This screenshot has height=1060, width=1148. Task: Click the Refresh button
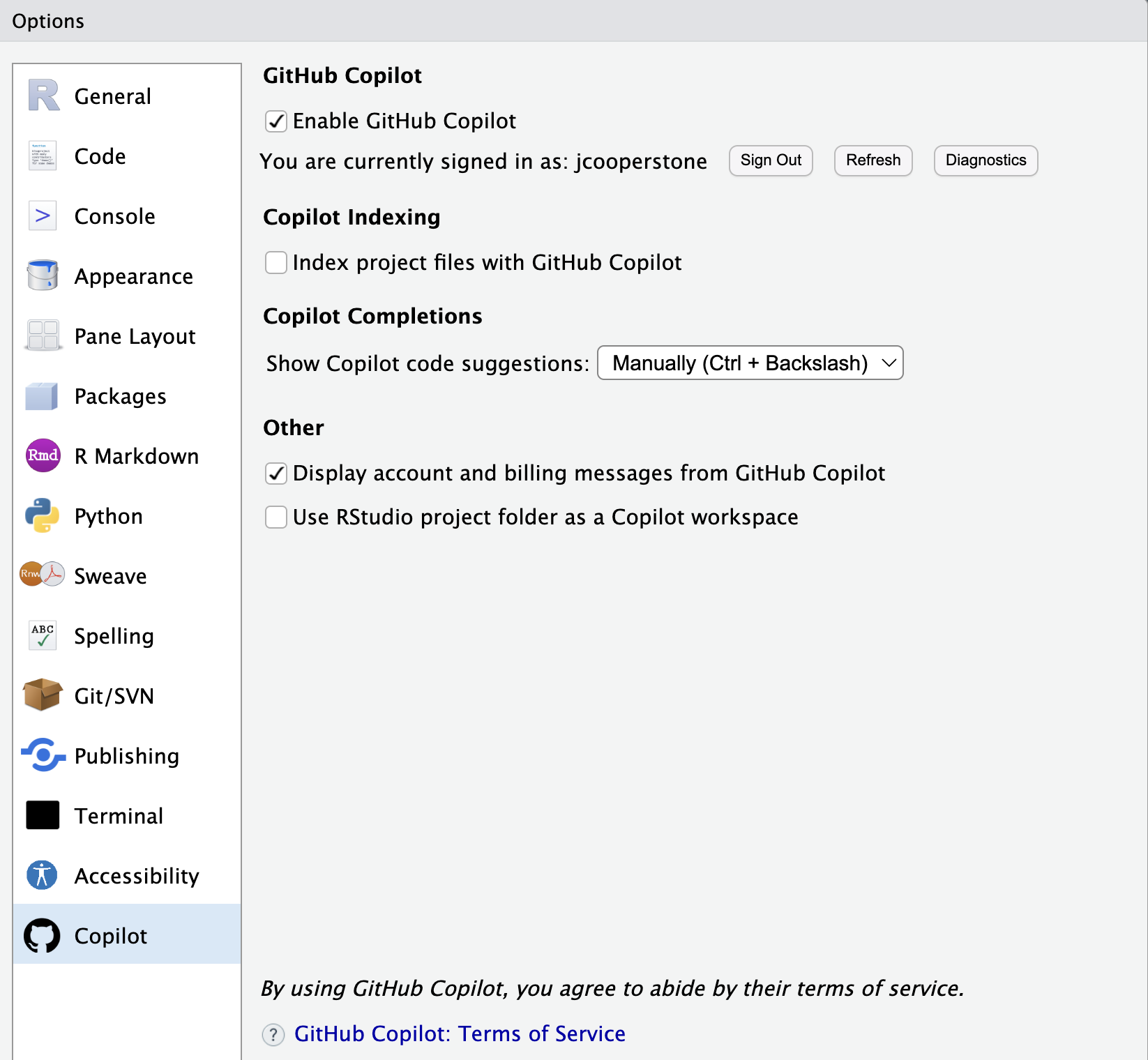click(873, 160)
